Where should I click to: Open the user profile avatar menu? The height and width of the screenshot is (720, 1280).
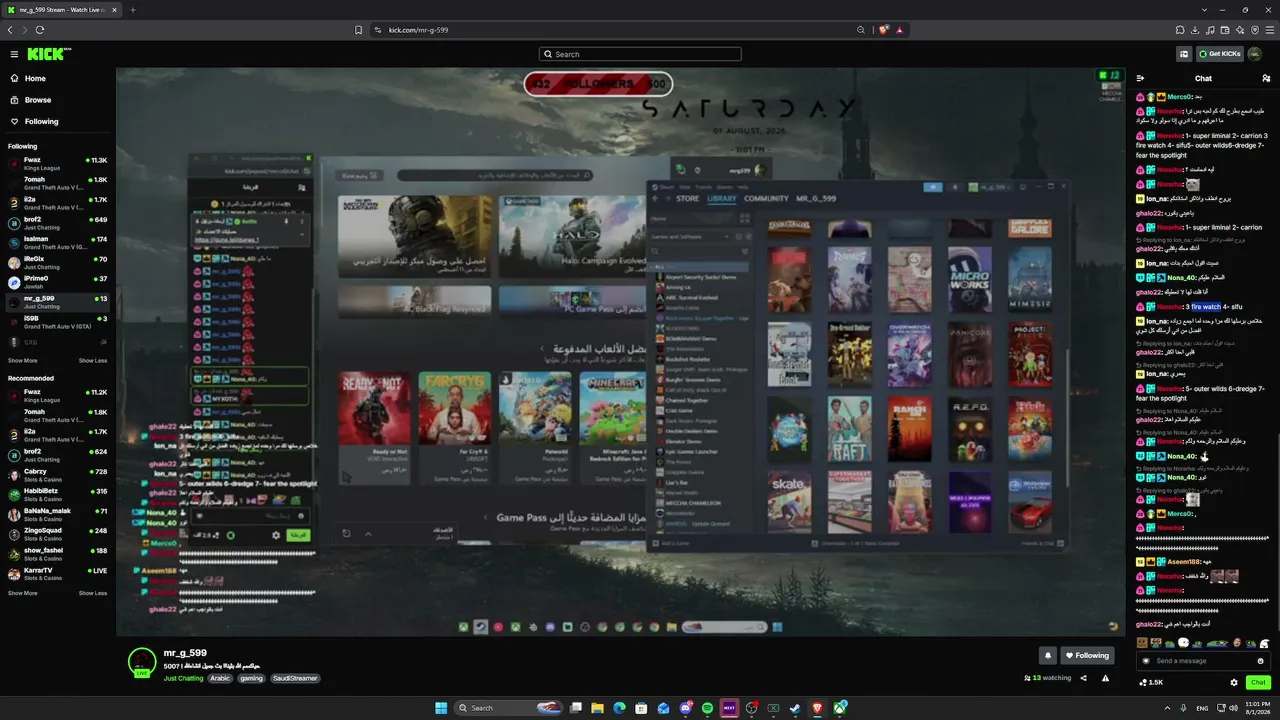click(1255, 54)
